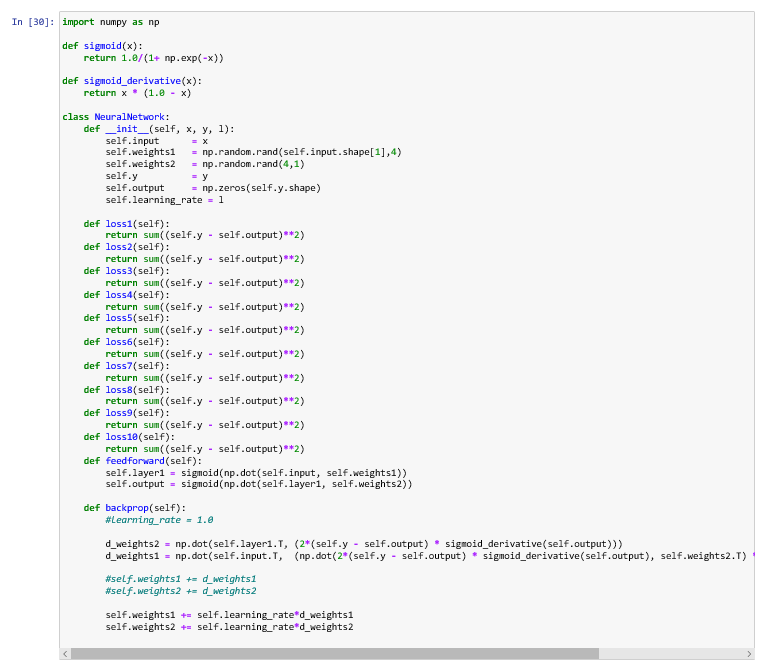
Task: Click the horizontal scrollbar thumb
Action: tap(335, 654)
